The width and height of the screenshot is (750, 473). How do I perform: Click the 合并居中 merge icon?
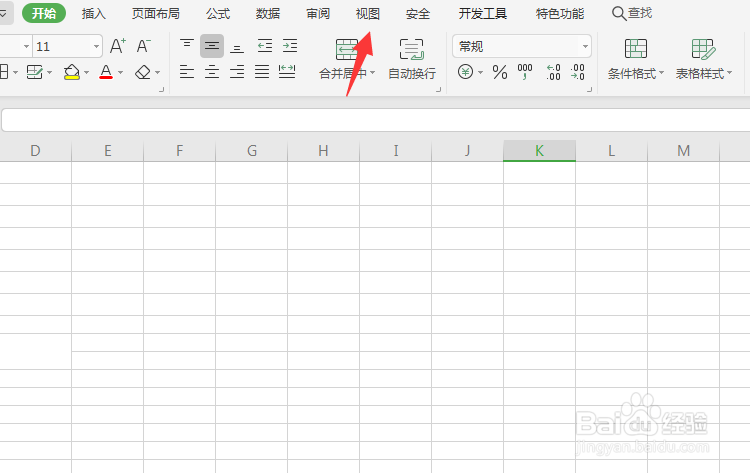pos(347,49)
